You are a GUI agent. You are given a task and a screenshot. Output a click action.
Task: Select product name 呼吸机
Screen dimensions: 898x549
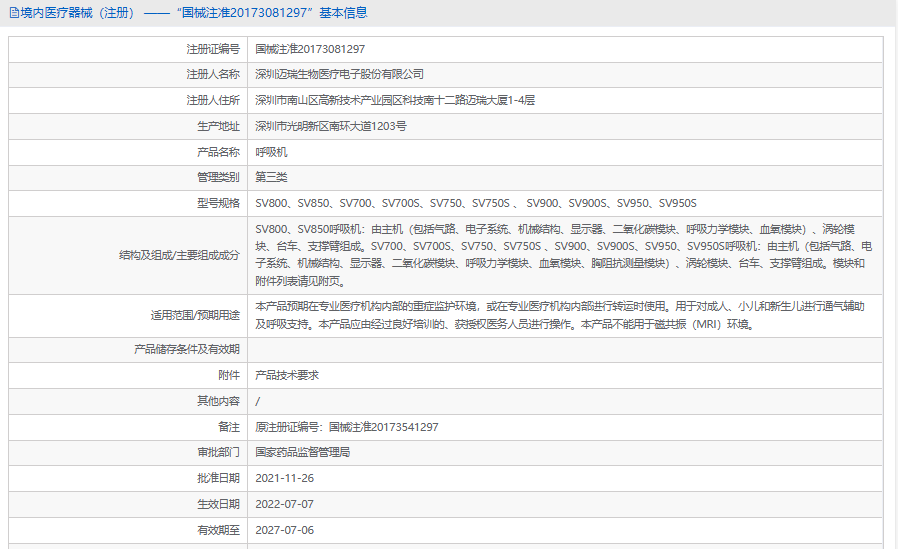(x=271, y=152)
